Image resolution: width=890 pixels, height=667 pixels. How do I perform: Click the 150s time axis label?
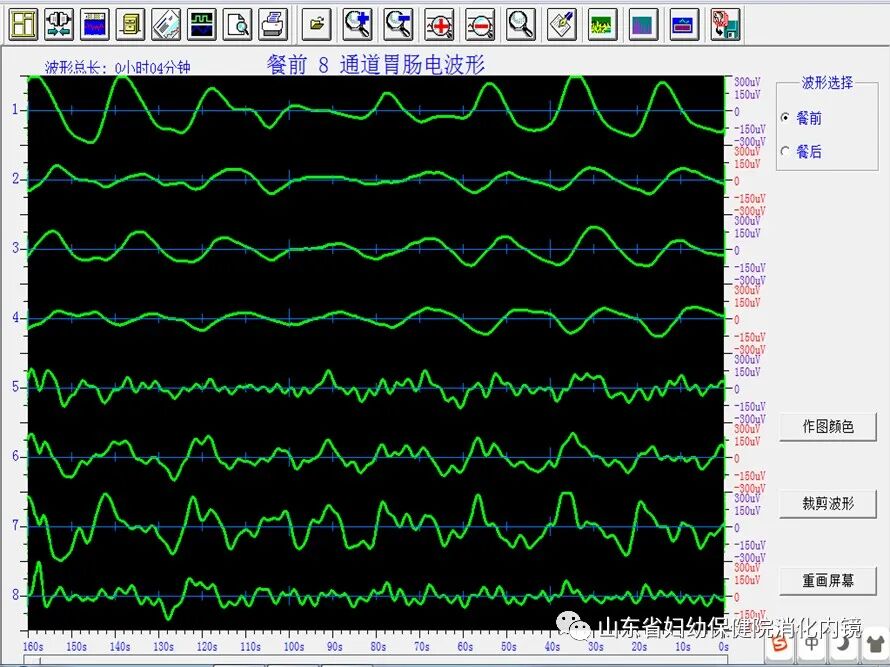76,647
